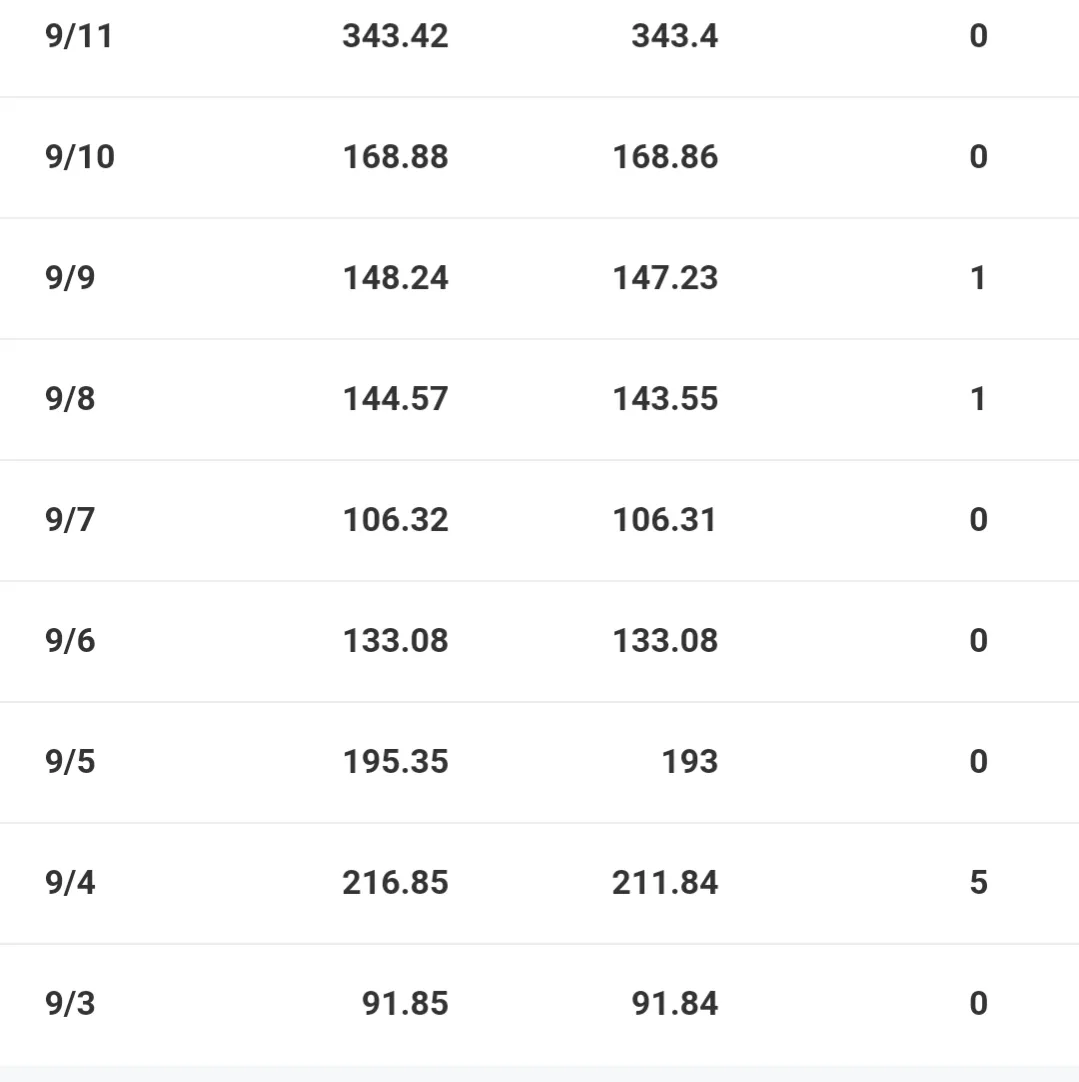This screenshot has width=1079, height=1082.
Task: Click the 148.24 amount
Action: point(395,278)
